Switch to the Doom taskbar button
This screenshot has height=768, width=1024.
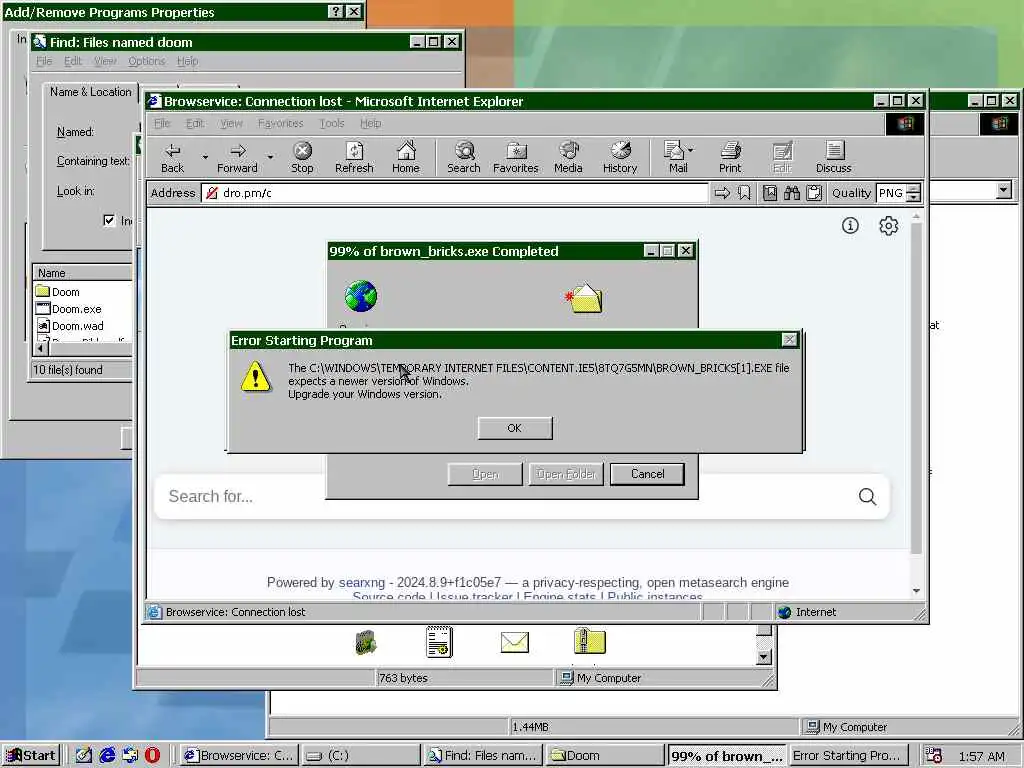pyautogui.click(x=605, y=756)
